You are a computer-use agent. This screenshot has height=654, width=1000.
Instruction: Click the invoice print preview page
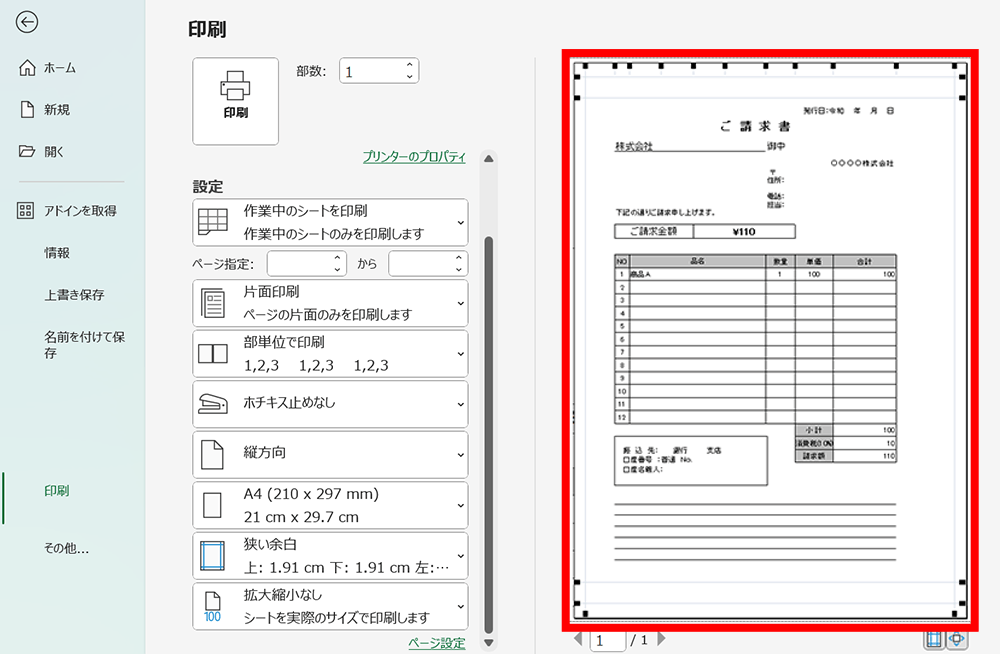[x=770, y=341]
